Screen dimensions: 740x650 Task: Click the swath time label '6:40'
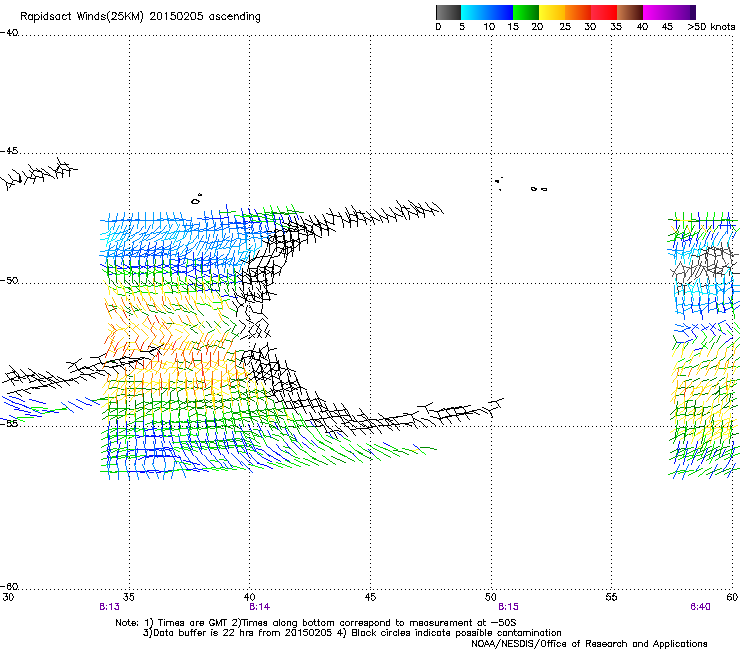click(700, 607)
